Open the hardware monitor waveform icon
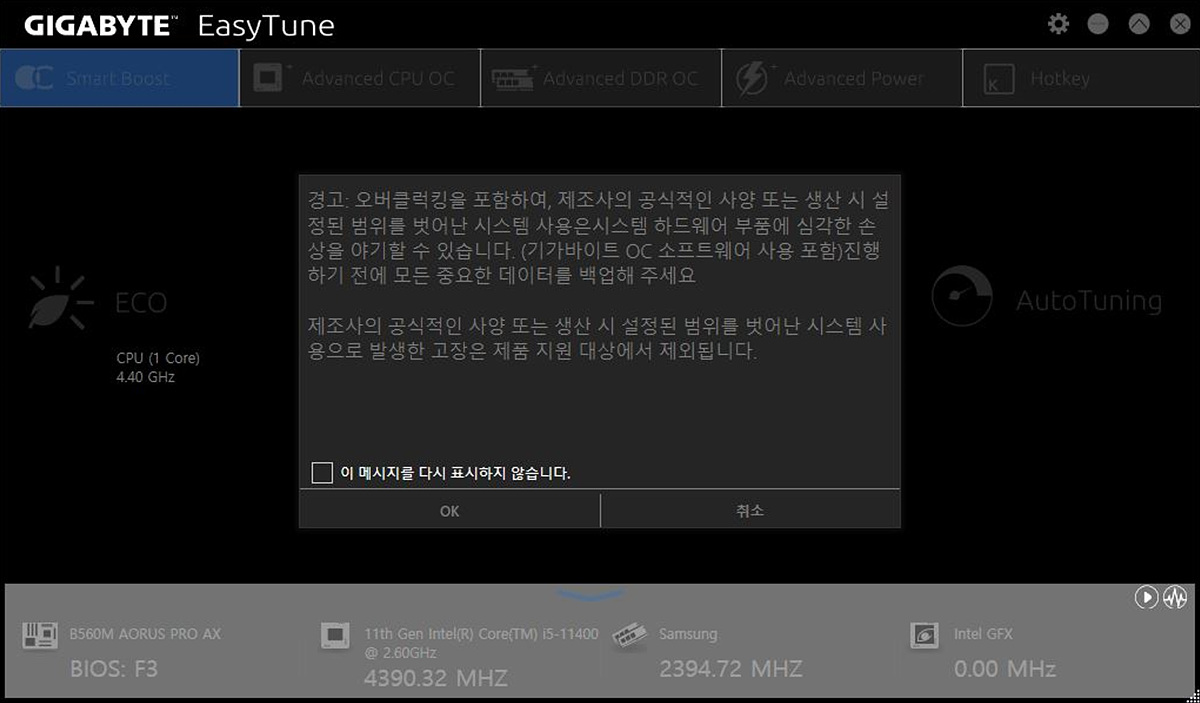The image size is (1200, 703). pyautogui.click(x=1174, y=597)
